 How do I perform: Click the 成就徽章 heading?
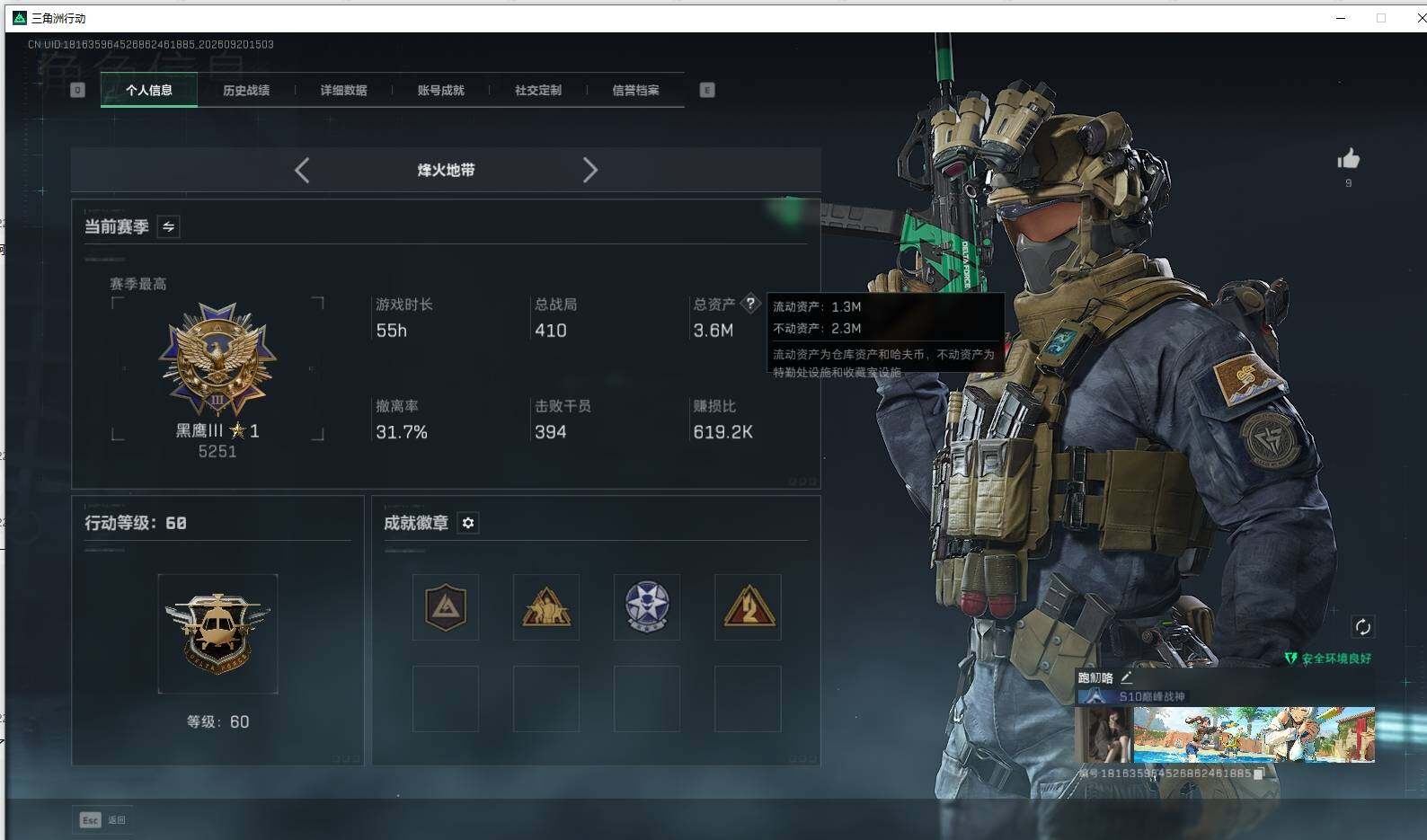[x=416, y=523]
